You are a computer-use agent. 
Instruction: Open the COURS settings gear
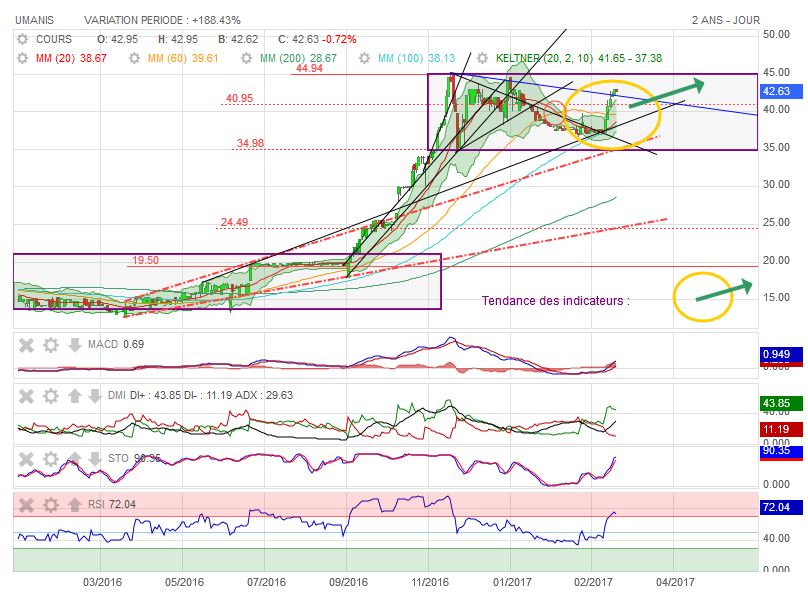click(x=22, y=39)
